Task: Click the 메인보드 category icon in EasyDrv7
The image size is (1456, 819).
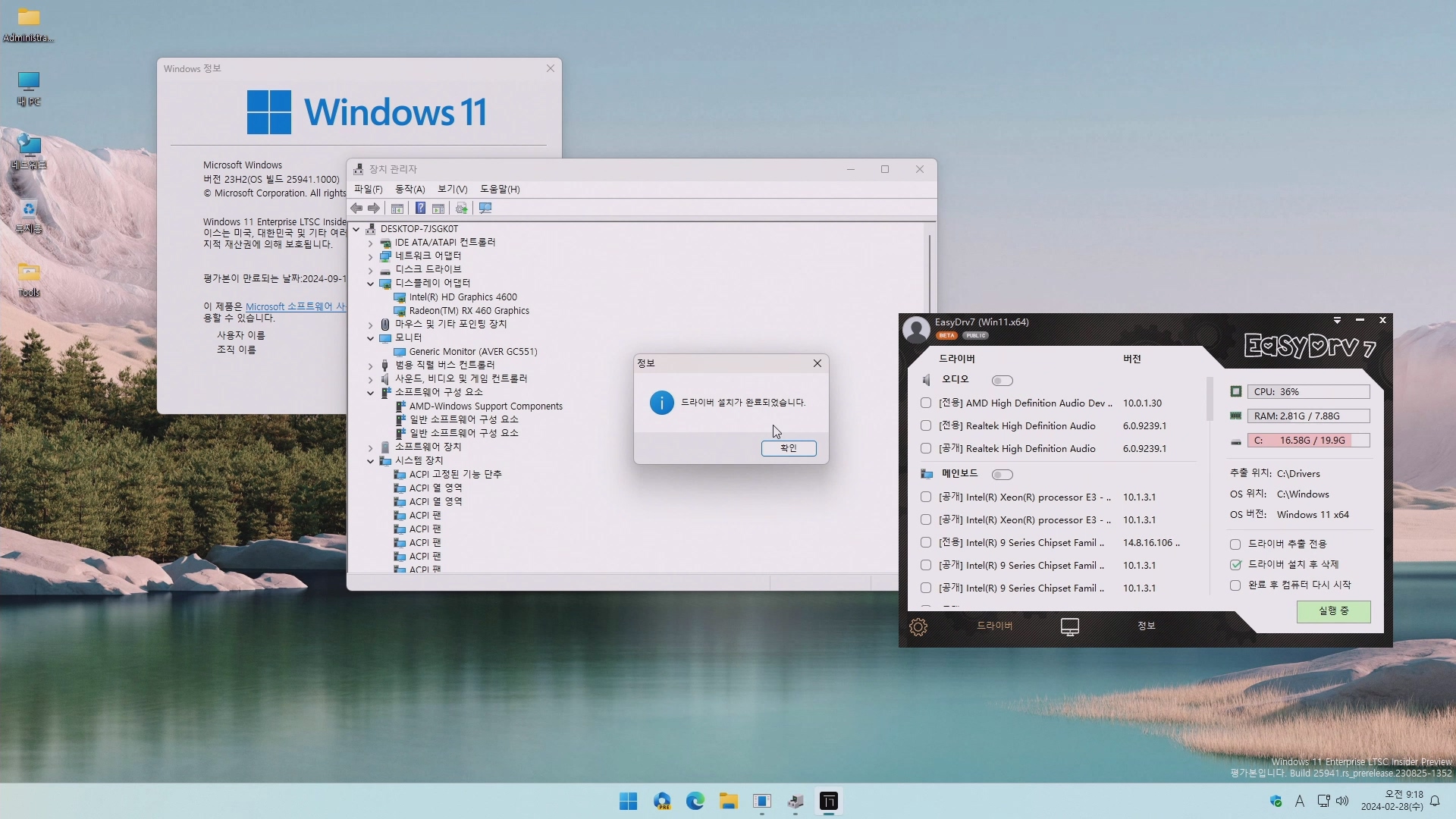Action: pos(927,474)
